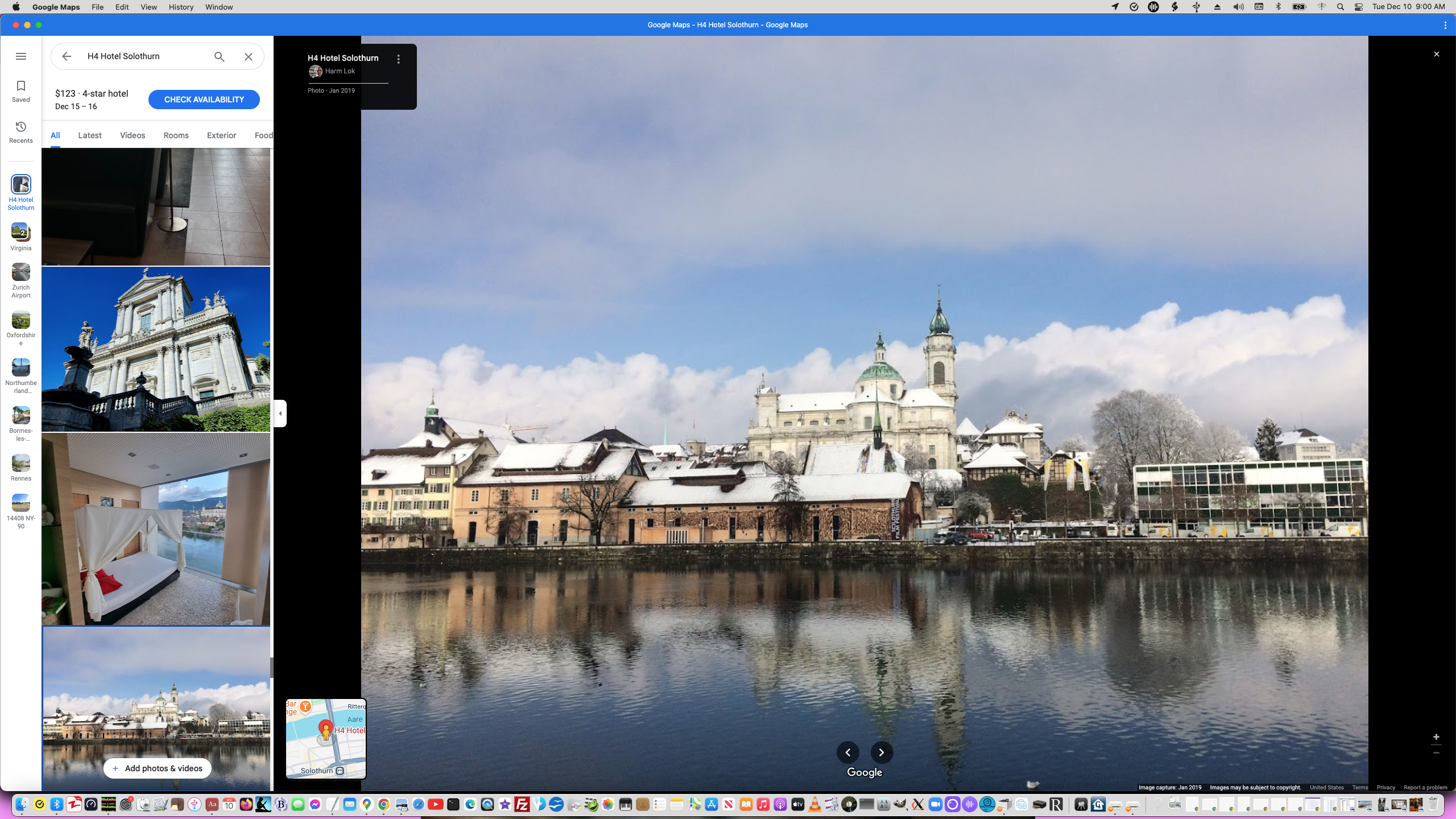
Task: Open the History menu
Action: (181, 7)
